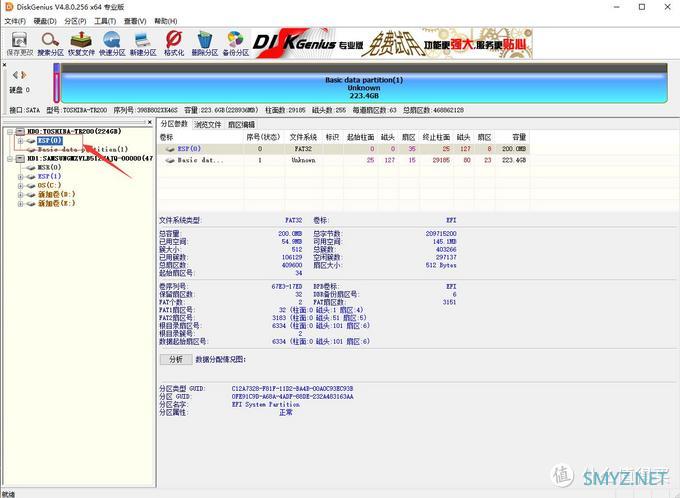Collapse the HD1:SAMSUNG disk node
This screenshot has width=680, height=498.
(x=10, y=159)
